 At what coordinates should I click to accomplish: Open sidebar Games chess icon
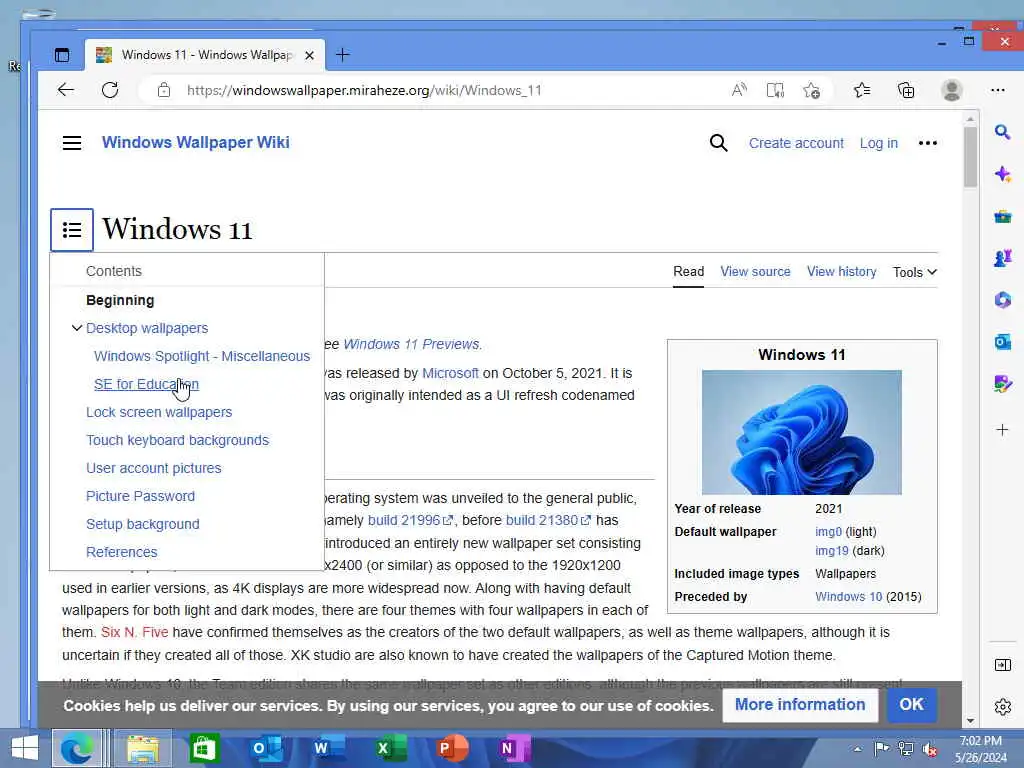click(x=1002, y=258)
